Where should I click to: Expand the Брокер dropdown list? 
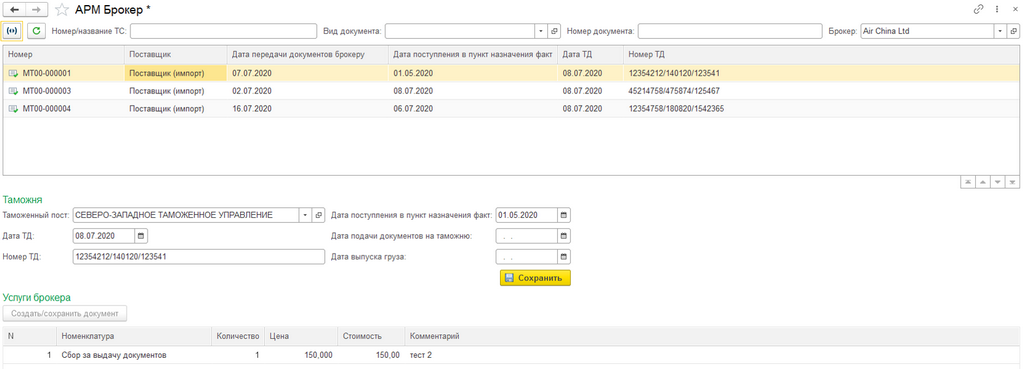coord(1000,31)
